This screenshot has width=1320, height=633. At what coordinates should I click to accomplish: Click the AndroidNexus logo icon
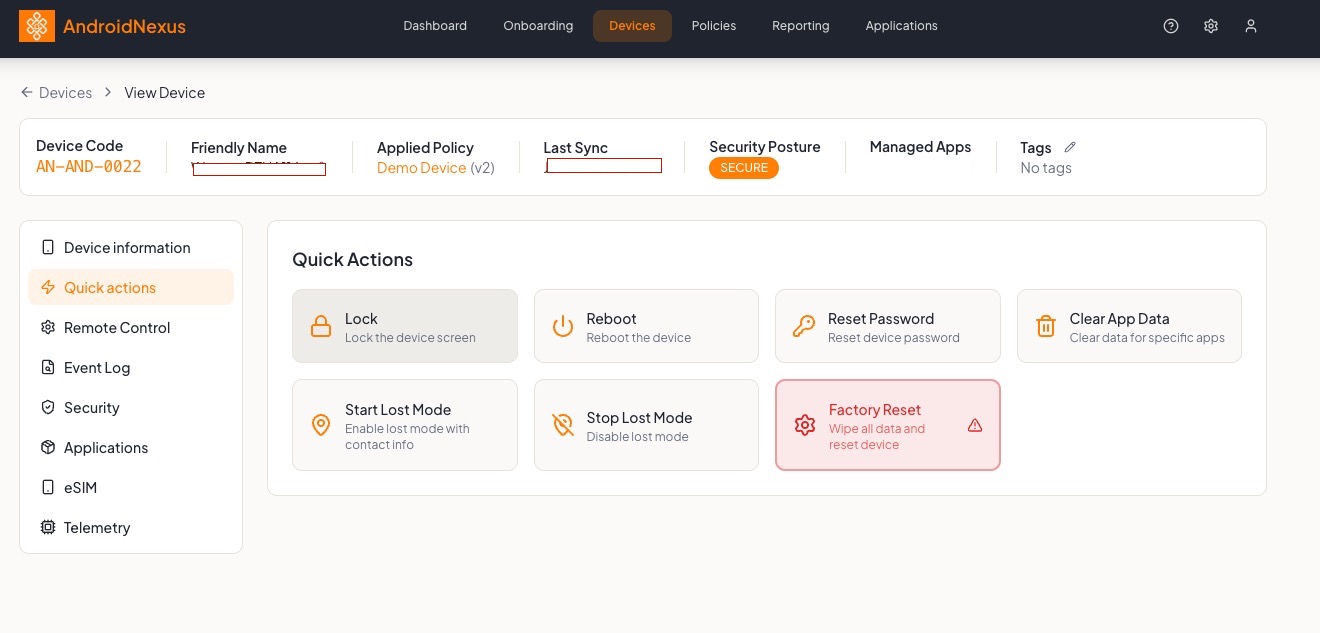[x=37, y=26]
